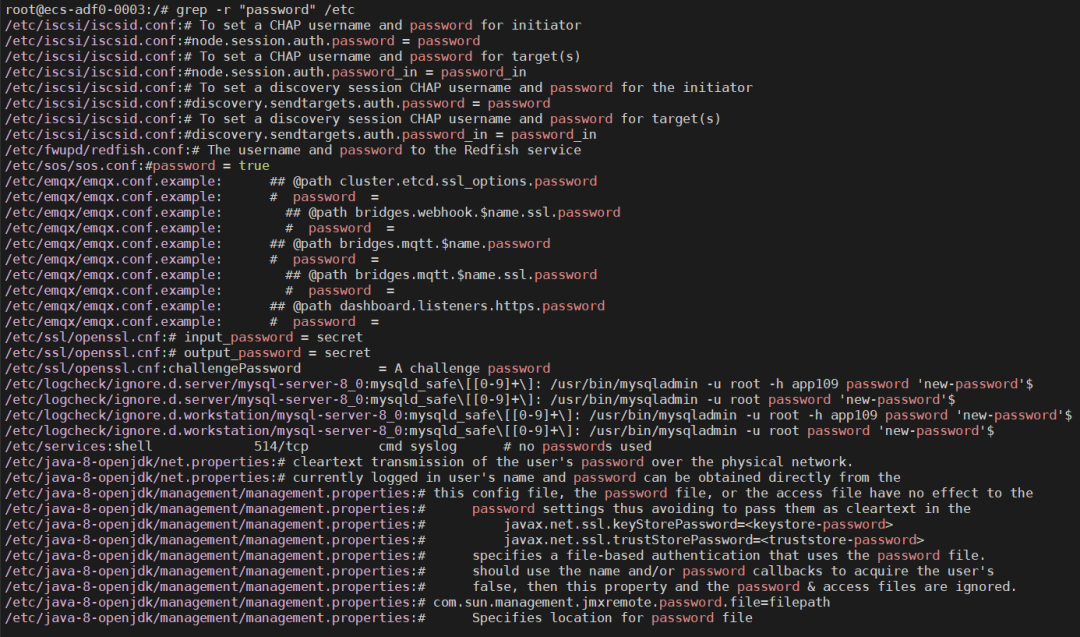Screen dimensions: 1080x637
Task: Click 'cluster.etcd.ssl_options.password' path text
Action: (468, 181)
